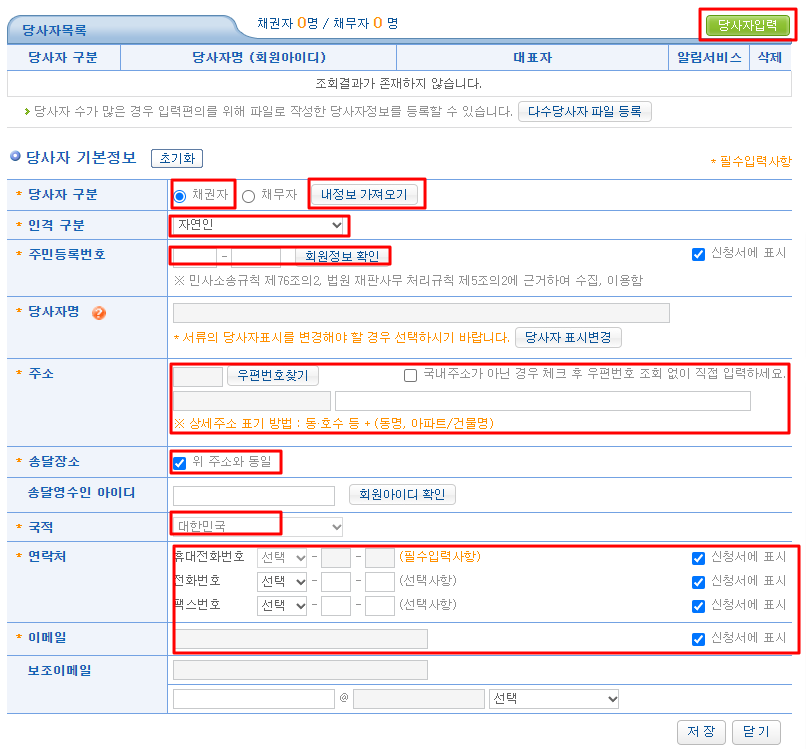Check the non-domestic address checkbox
Image resolution: width=806 pixels, height=749 pixels.
410,375
